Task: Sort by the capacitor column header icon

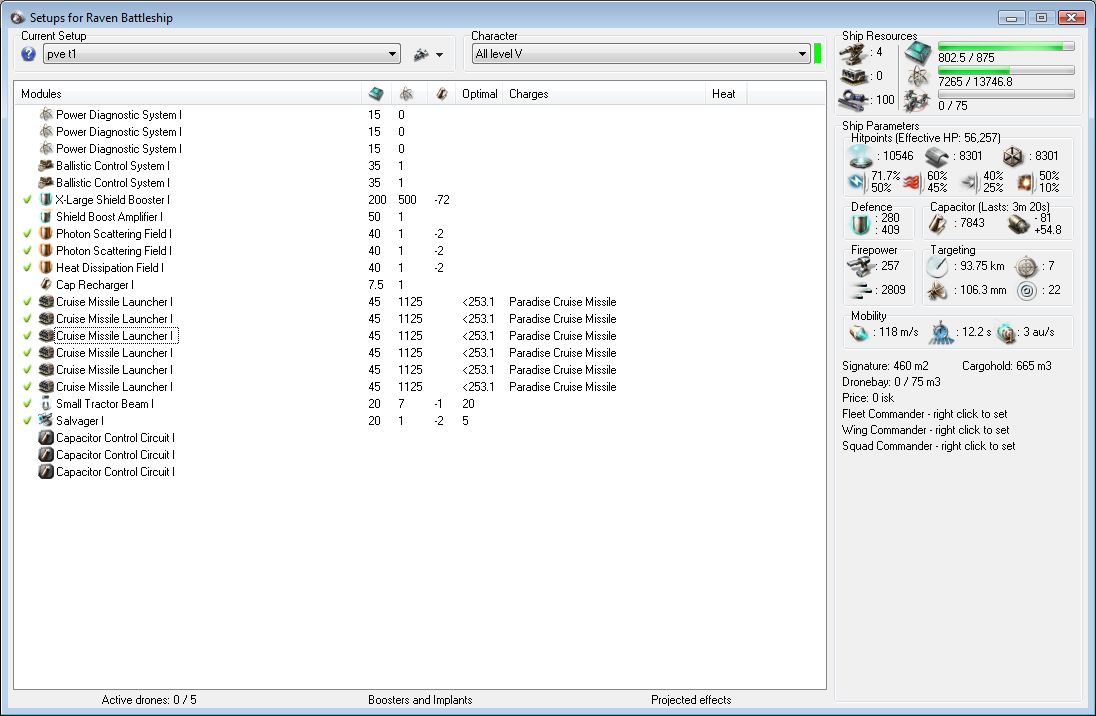Action: tap(441, 94)
